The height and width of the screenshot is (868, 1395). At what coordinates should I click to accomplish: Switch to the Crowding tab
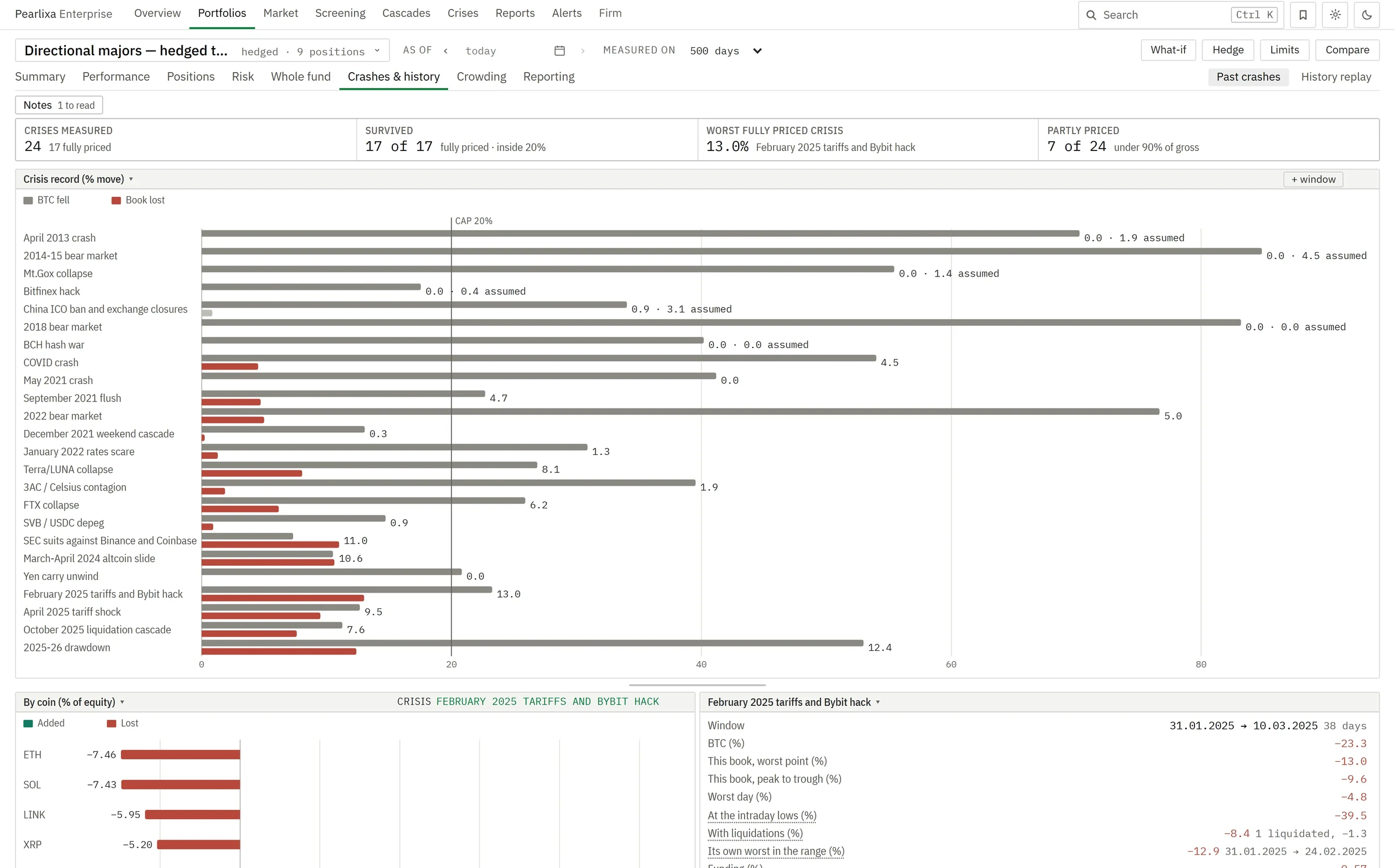tap(481, 77)
